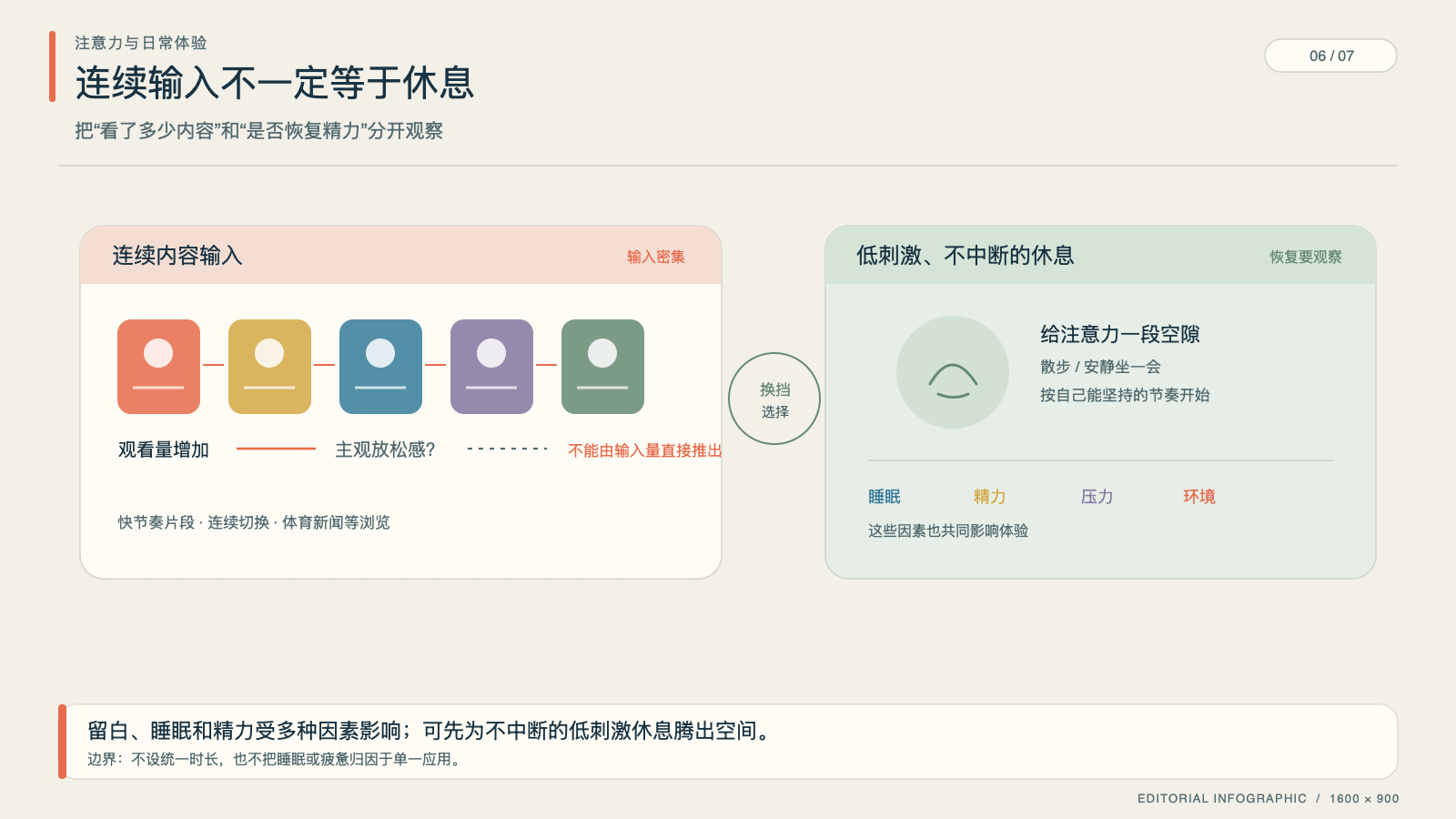This screenshot has width=1456, height=819.
Task: Click the coral content card icon
Action: coord(158,367)
